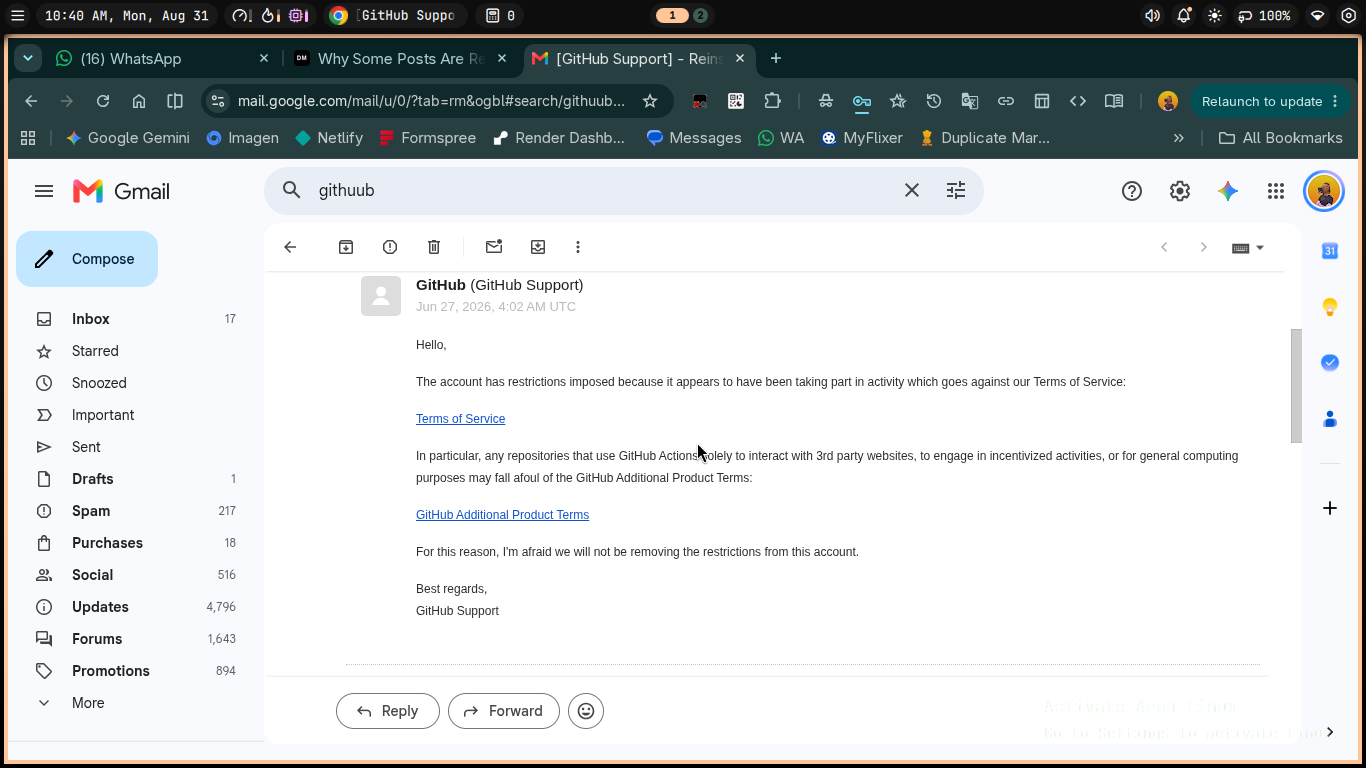1366x768 pixels.
Task: View site information icon in address bar
Action: [x=219, y=101]
